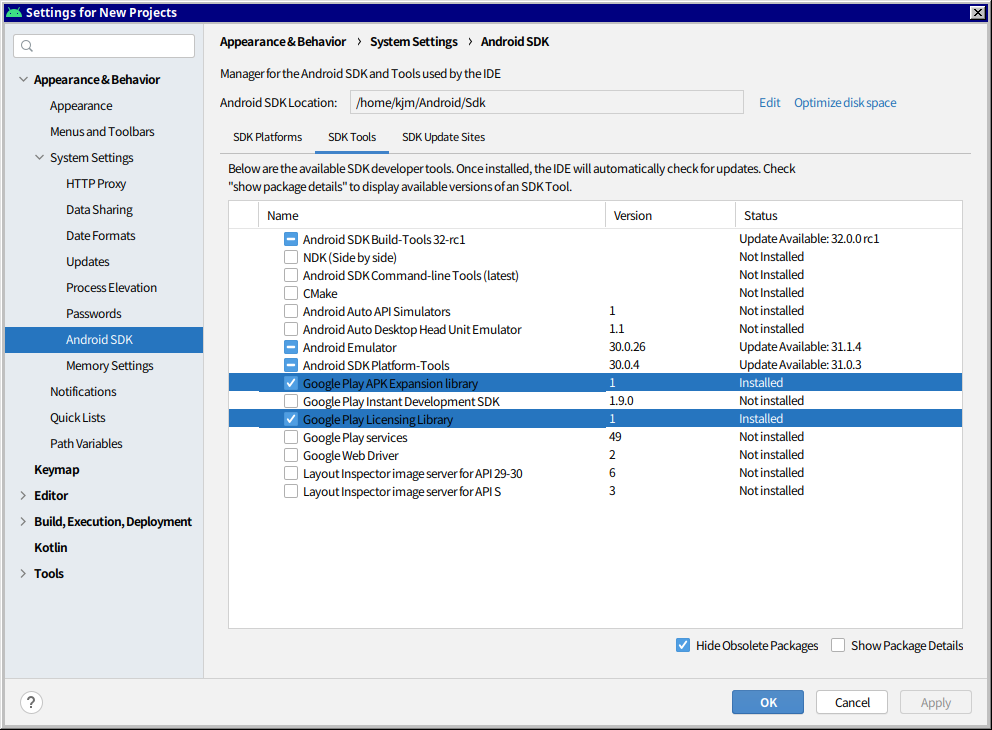Select Android Auto Desktop Head Unit Emulator checkbox
992x730 pixels.
(x=291, y=330)
